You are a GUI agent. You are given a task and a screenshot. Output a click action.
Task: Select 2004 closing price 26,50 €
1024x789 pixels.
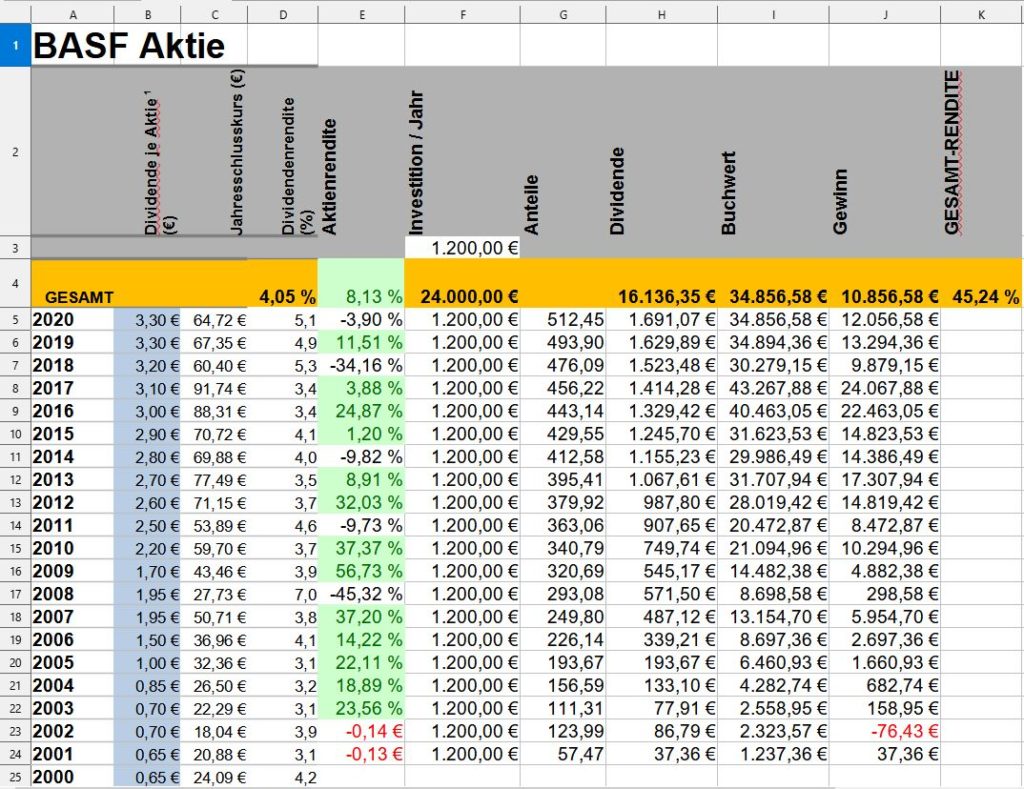pos(214,685)
